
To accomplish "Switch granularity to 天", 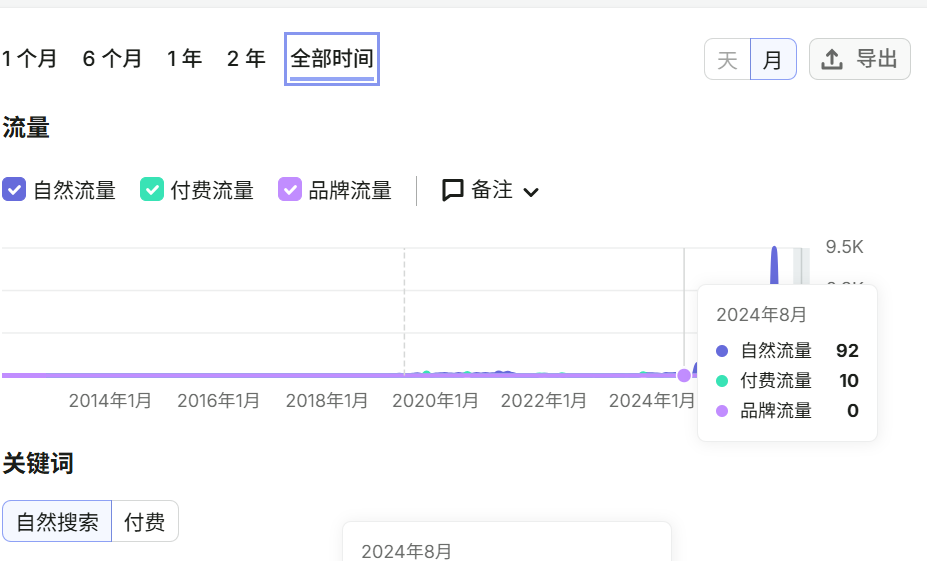I will (727, 59).
